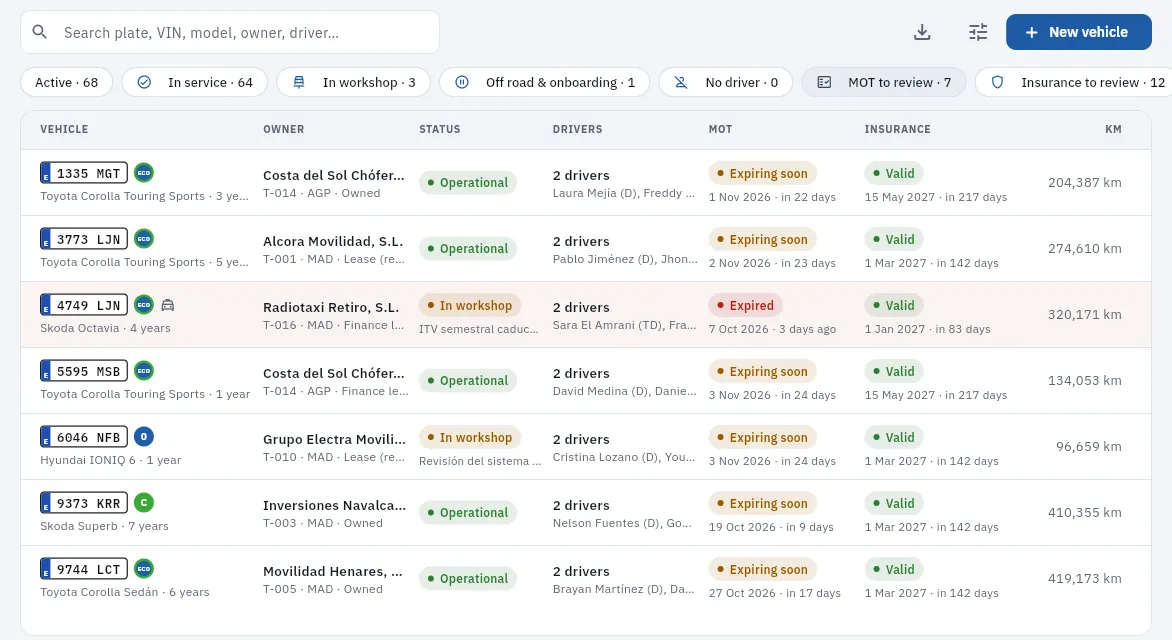
Task: Click the ECO badge on 1335 MGT
Action: pos(144,173)
